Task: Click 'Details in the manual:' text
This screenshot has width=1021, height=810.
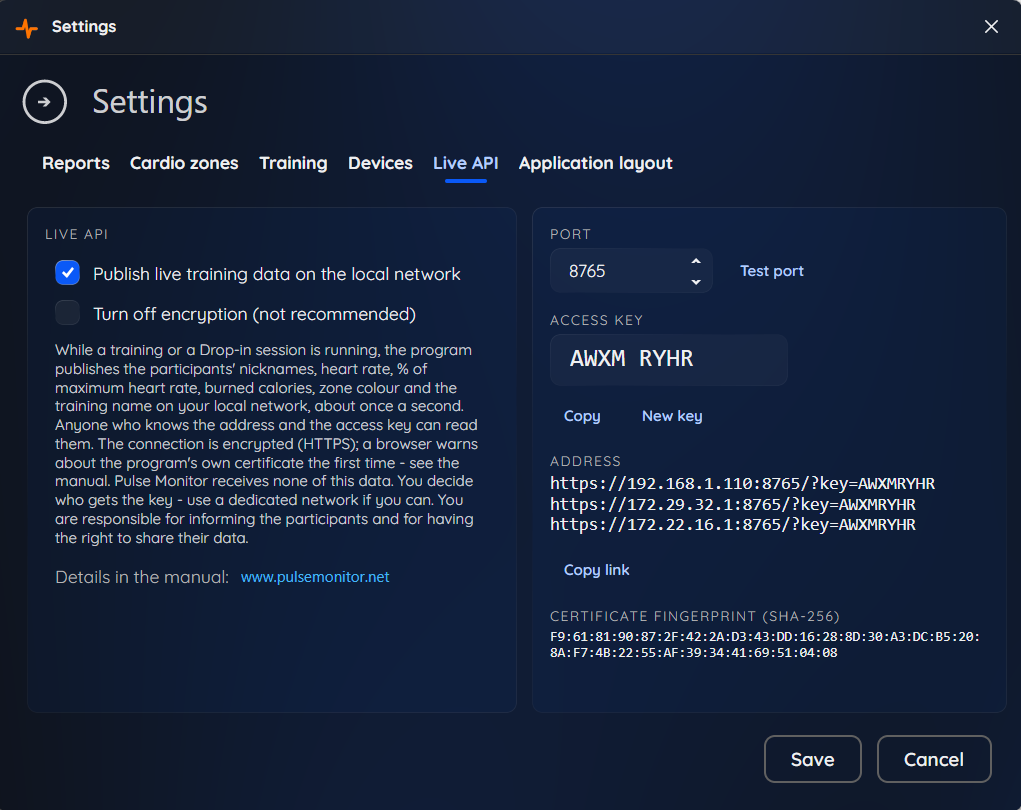Action: pos(142,577)
